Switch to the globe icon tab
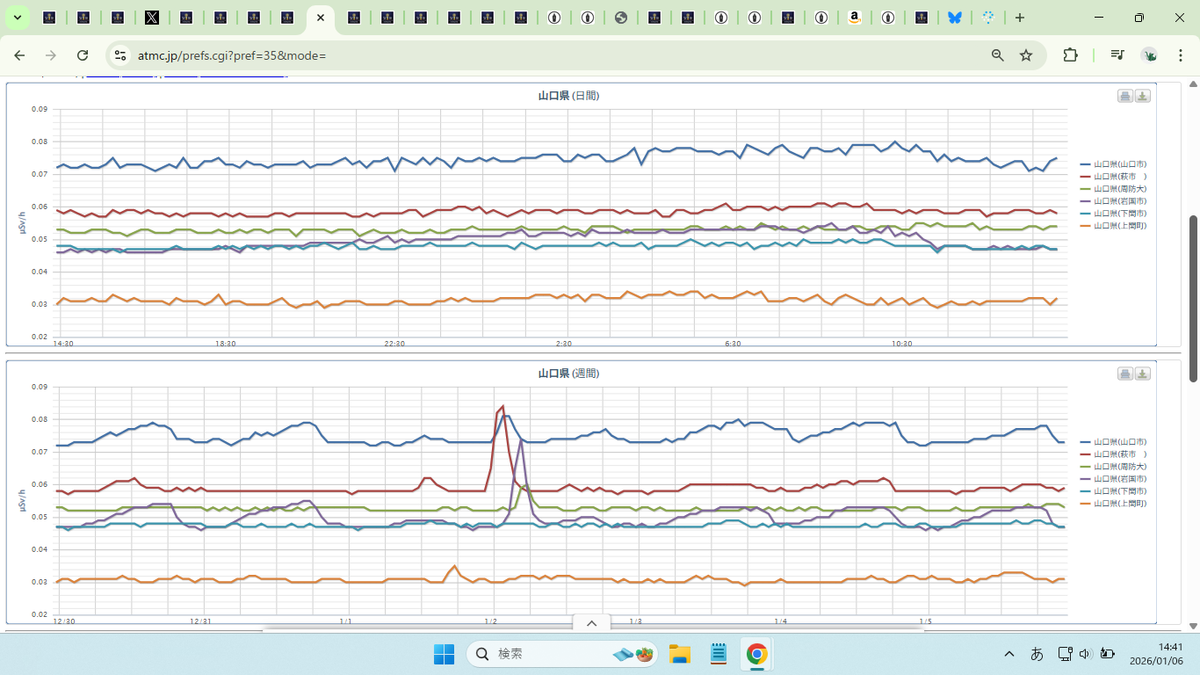This screenshot has height=675, width=1200. [x=621, y=18]
